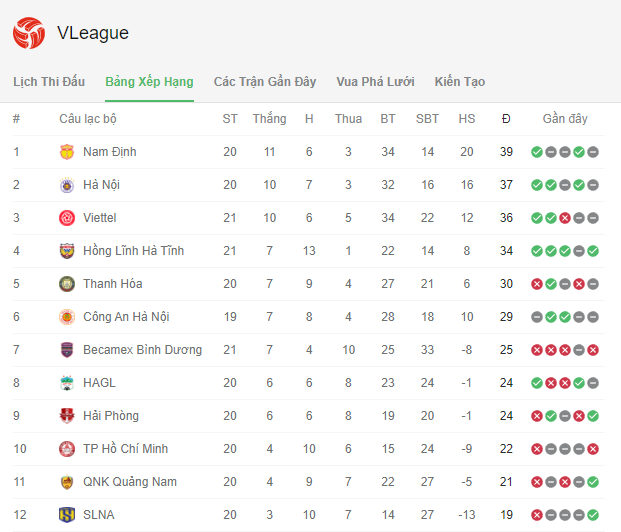Viewport: 621px width, 532px height.
Task: Click the Đ points column header
Action: [506, 119]
